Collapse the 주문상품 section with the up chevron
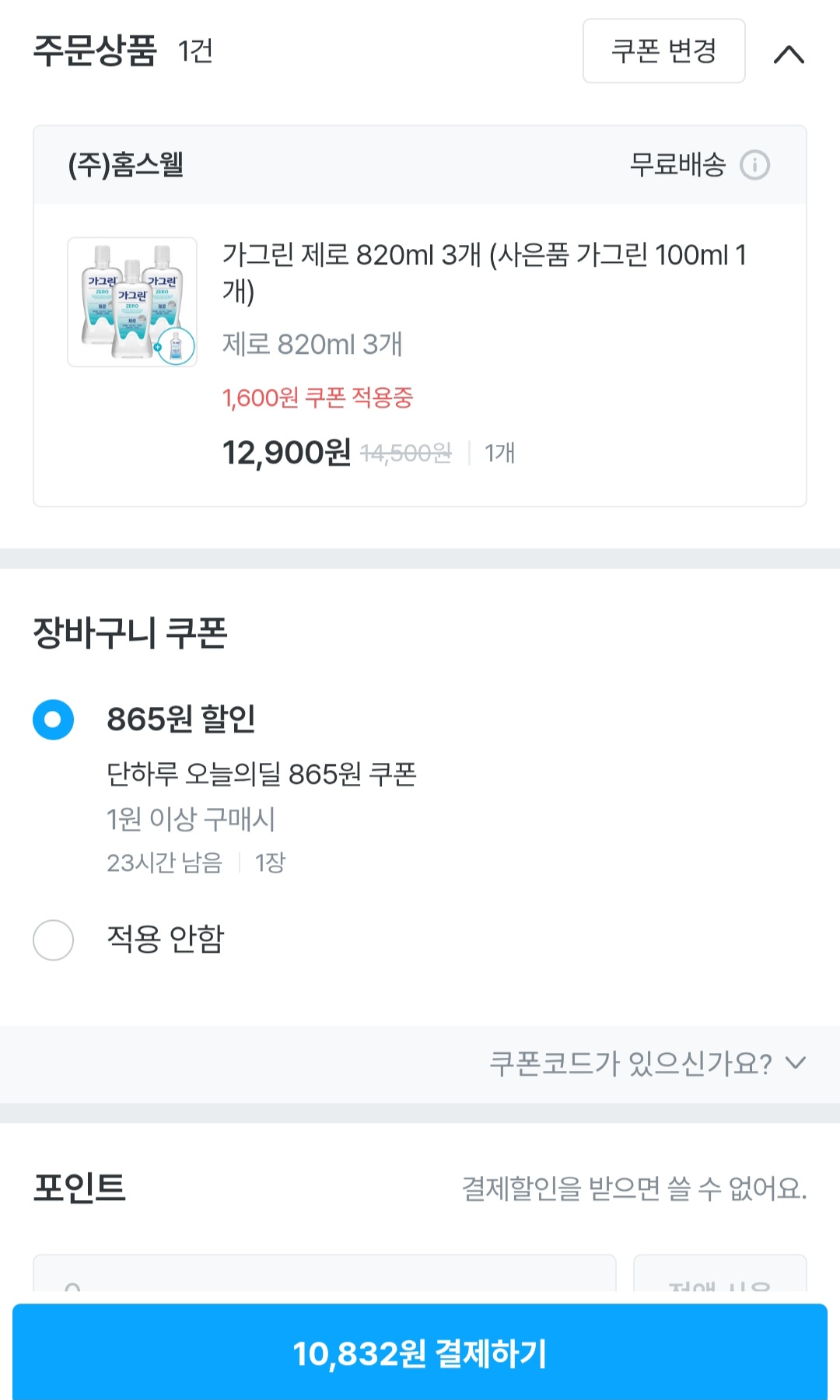 [x=789, y=54]
